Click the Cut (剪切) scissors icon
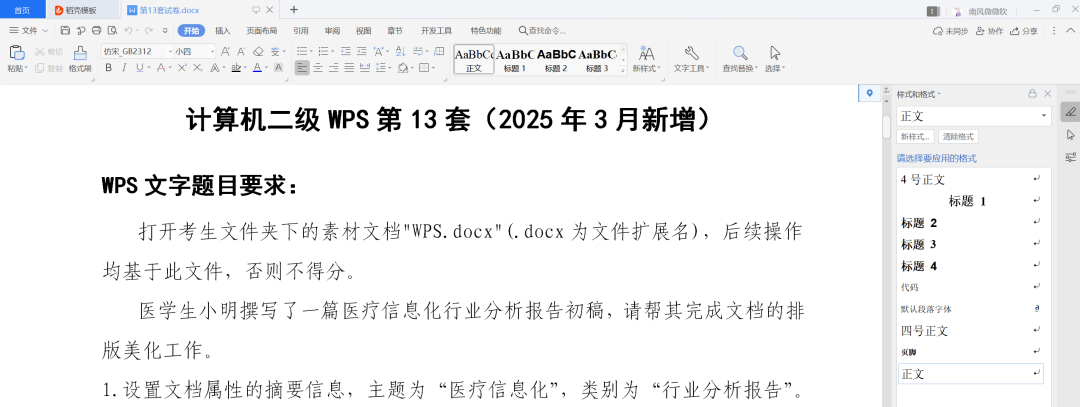The width and height of the screenshot is (1080, 407). click(40, 52)
